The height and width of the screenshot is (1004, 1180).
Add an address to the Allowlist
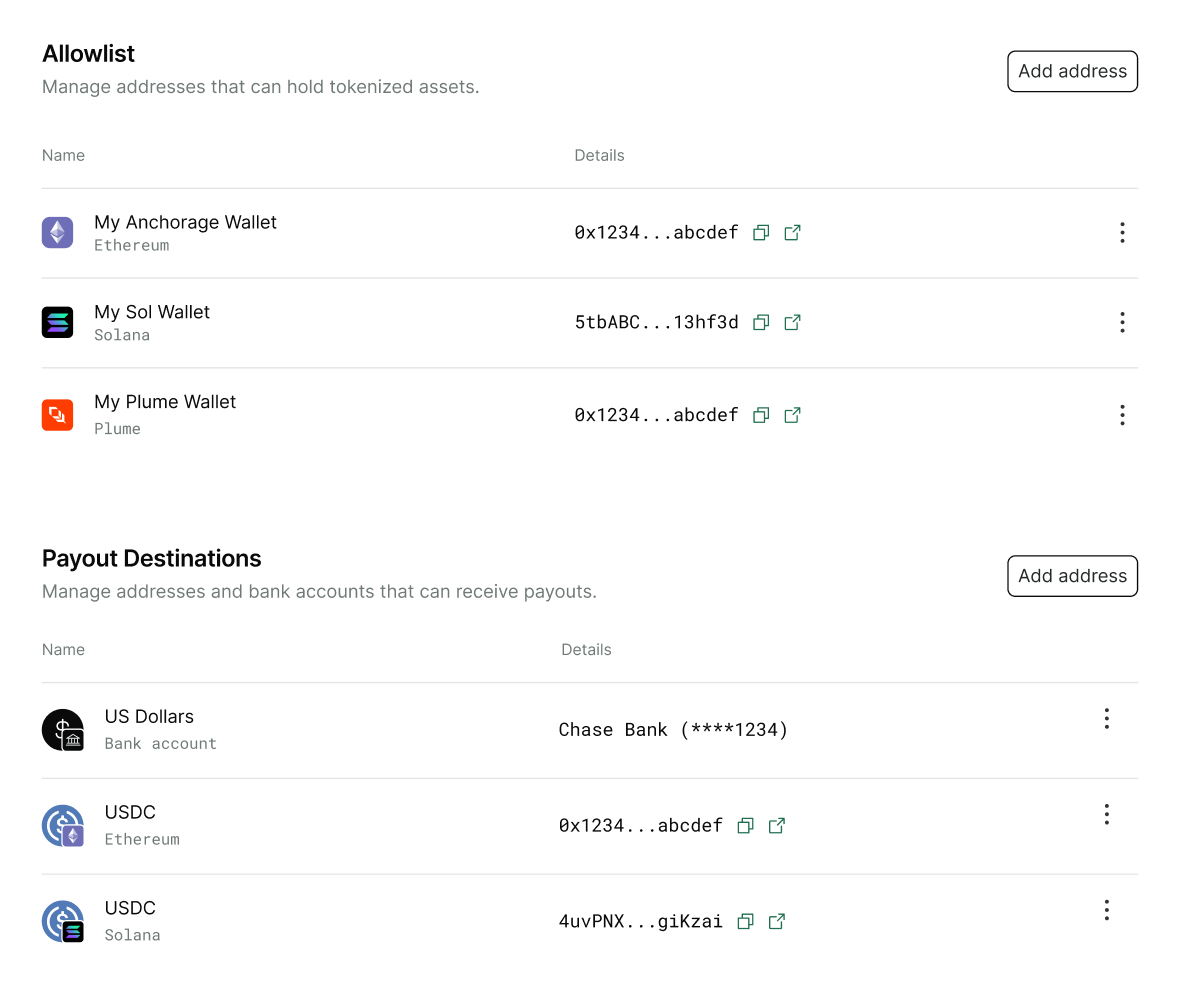click(x=1072, y=71)
